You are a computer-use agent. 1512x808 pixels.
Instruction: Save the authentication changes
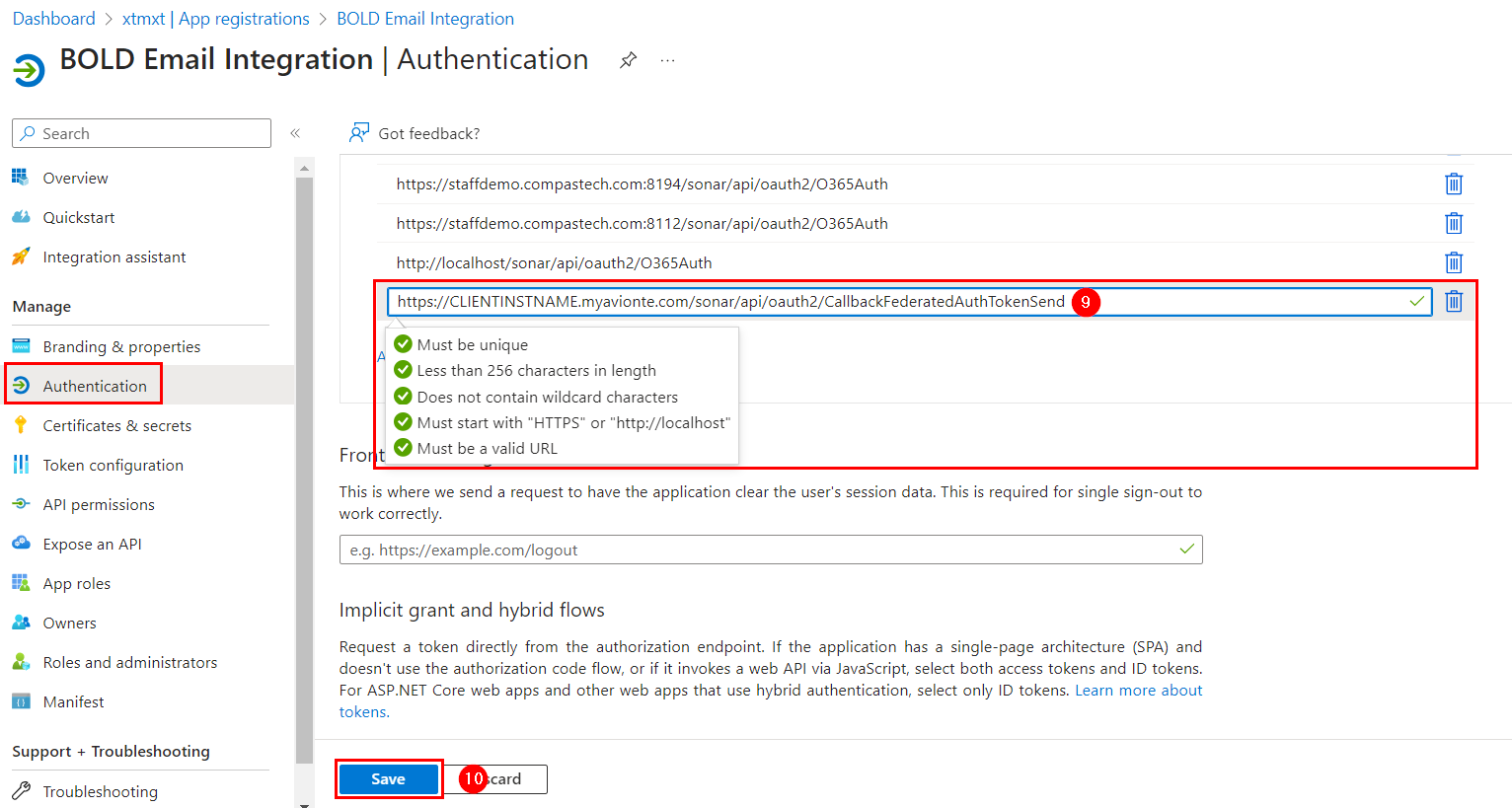pyautogui.click(x=389, y=778)
